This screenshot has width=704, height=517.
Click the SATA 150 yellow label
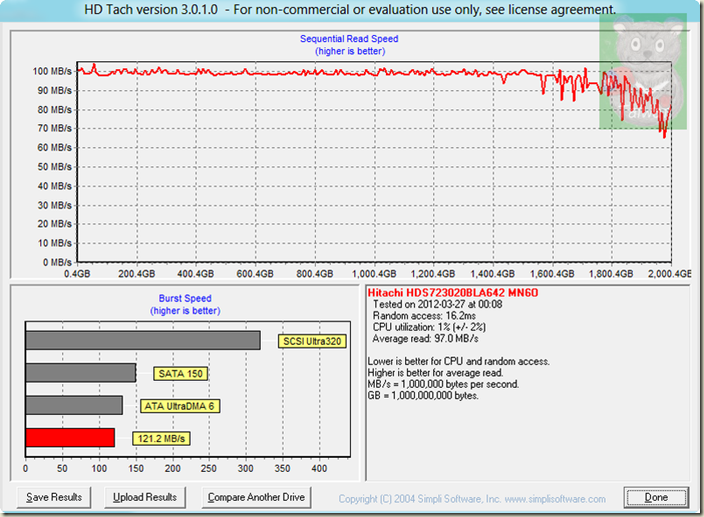(182, 374)
